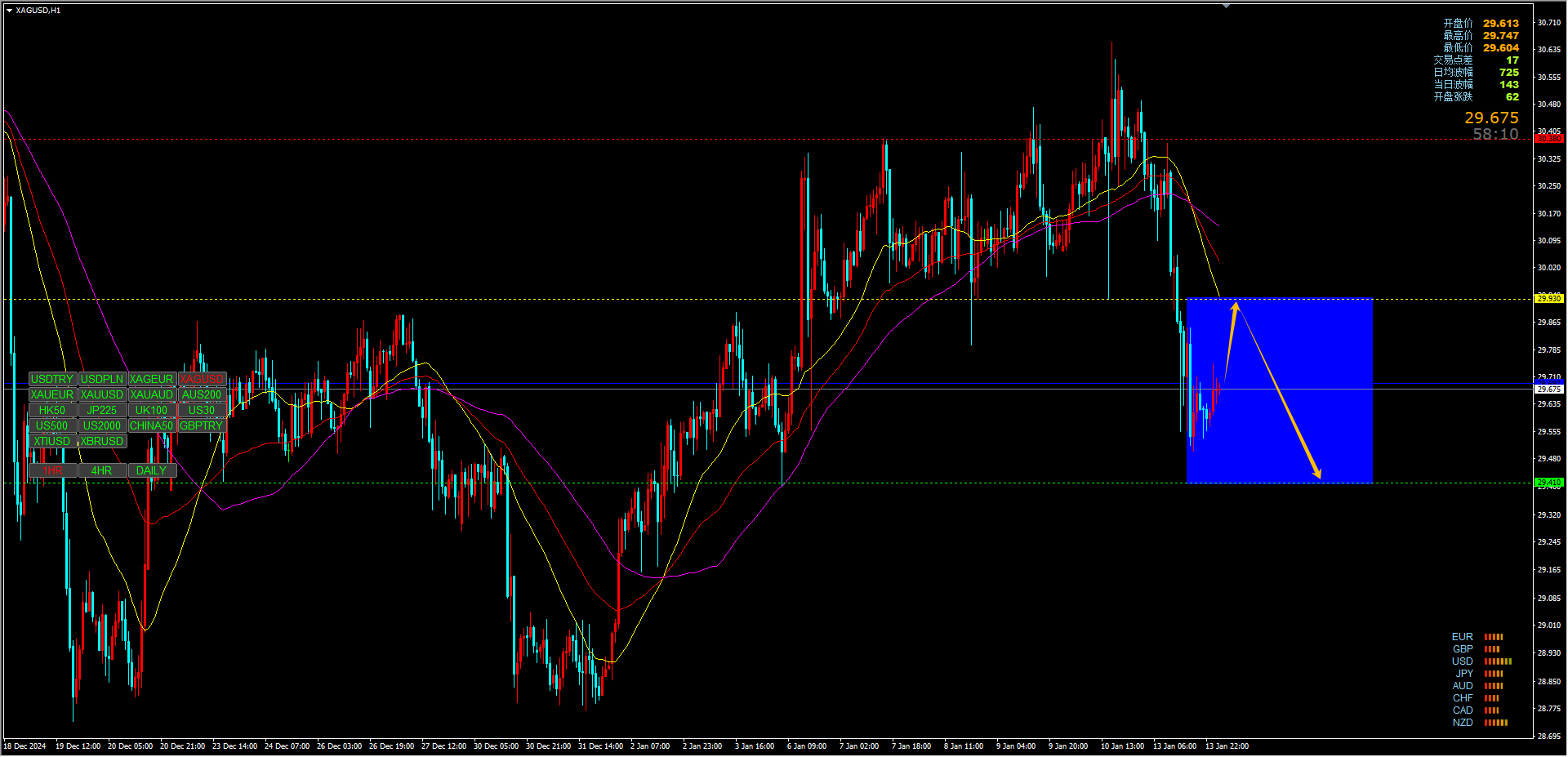Activate the red 1HR timeframe button

point(52,471)
